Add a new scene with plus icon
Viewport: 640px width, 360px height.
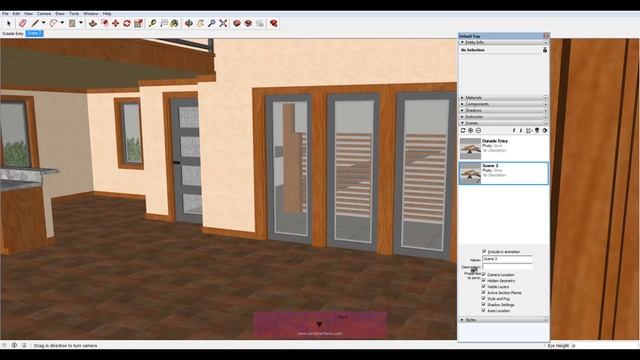471,130
